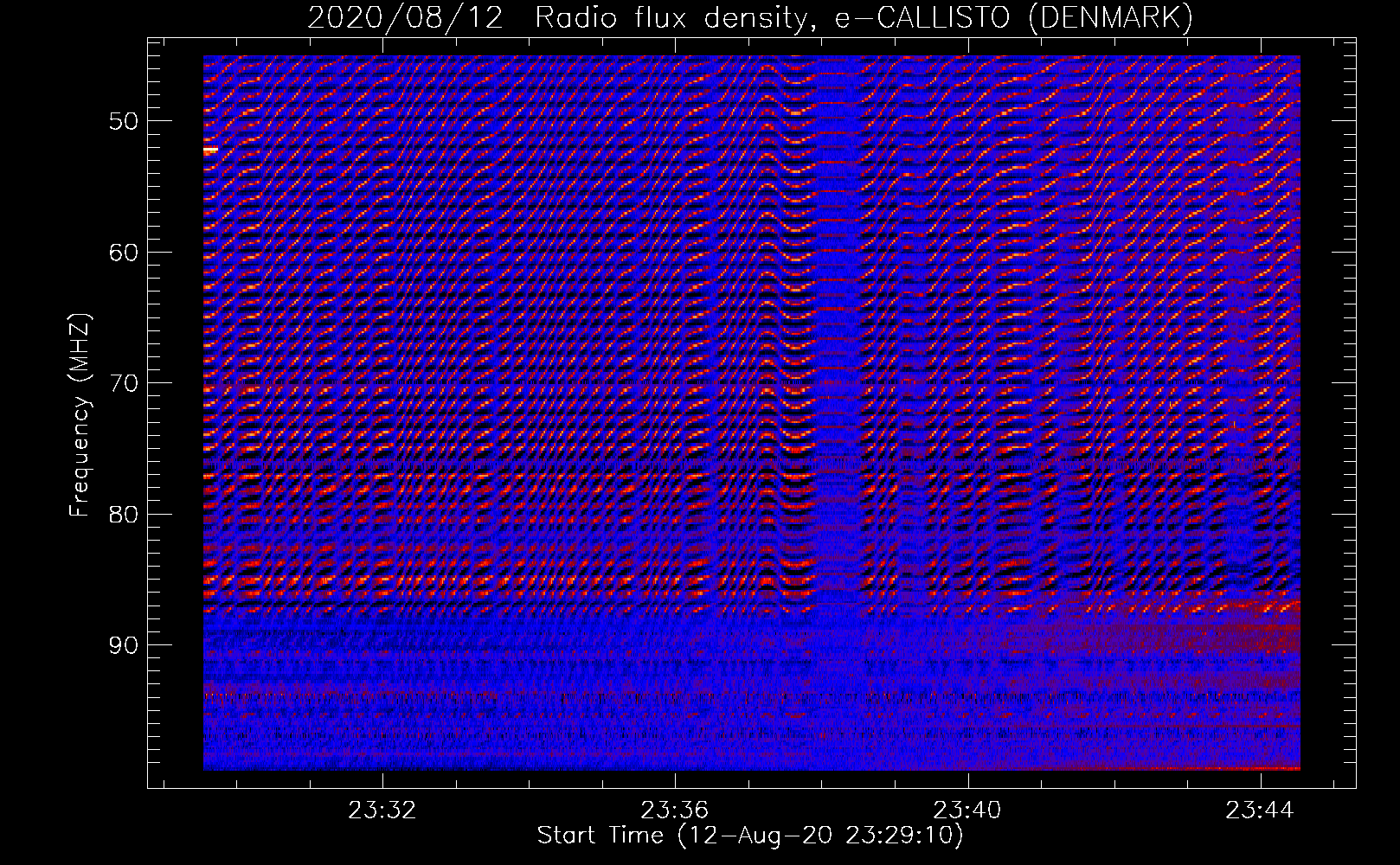Viewport: 1400px width, 865px height.
Task: Click the 23:36 time tick label
Action: (675, 810)
